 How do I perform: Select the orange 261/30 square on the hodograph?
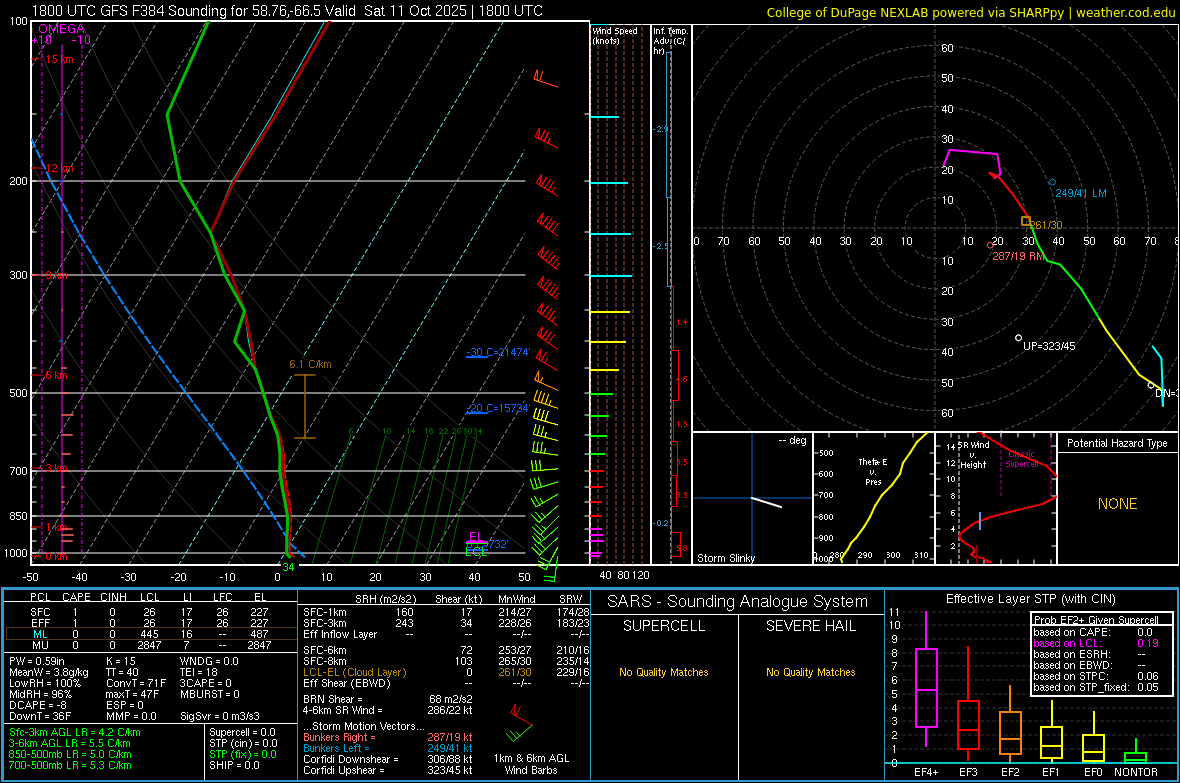(x=1026, y=221)
